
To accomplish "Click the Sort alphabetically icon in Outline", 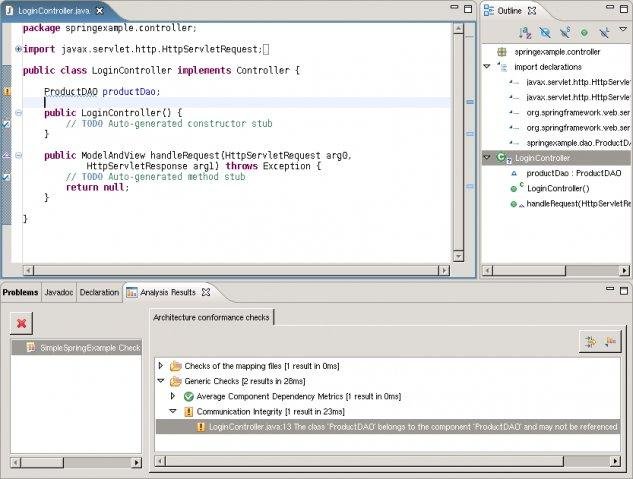I will pos(523,33).
